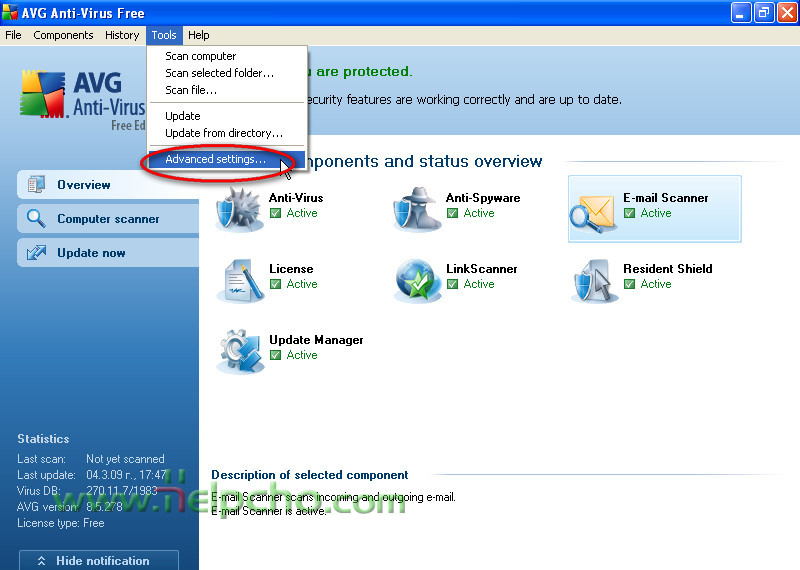This screenshot has height=570, width=800.
Task: Click the E-mail Scanner Active checkmark
Action: click(x=630, y=213)
